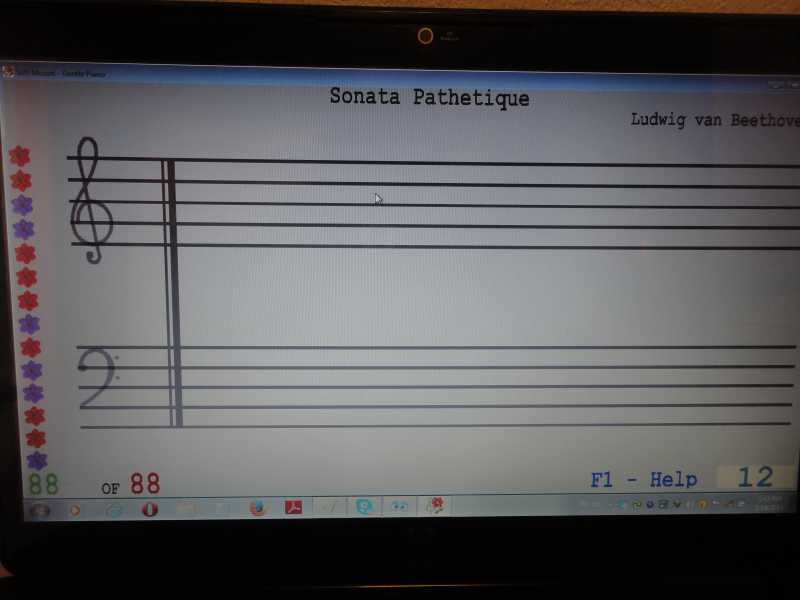Viewport: 800px width, 600px height.
Task: Open Internet Explorer from the taskbar
Action: 115,510
